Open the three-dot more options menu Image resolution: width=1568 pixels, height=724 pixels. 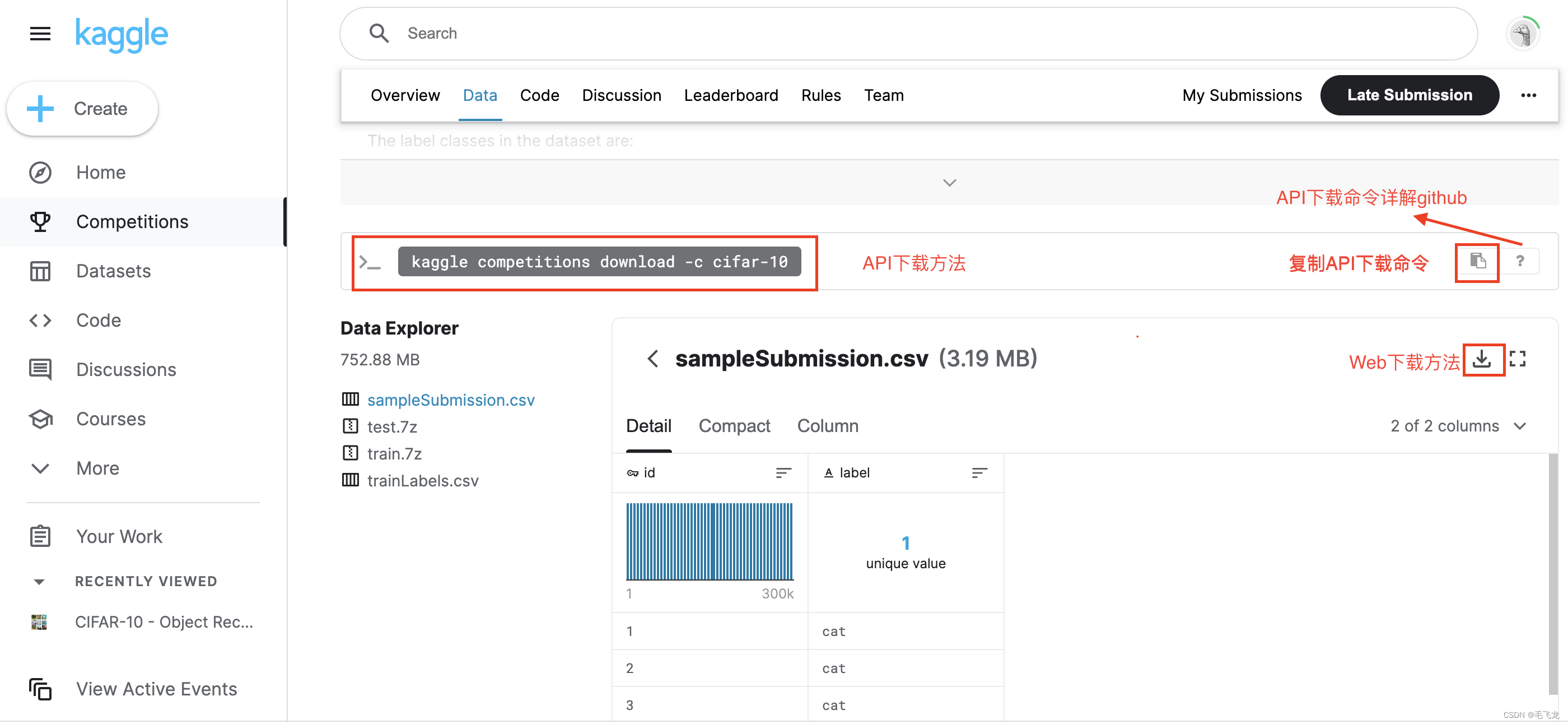(x=1528, y=96)
